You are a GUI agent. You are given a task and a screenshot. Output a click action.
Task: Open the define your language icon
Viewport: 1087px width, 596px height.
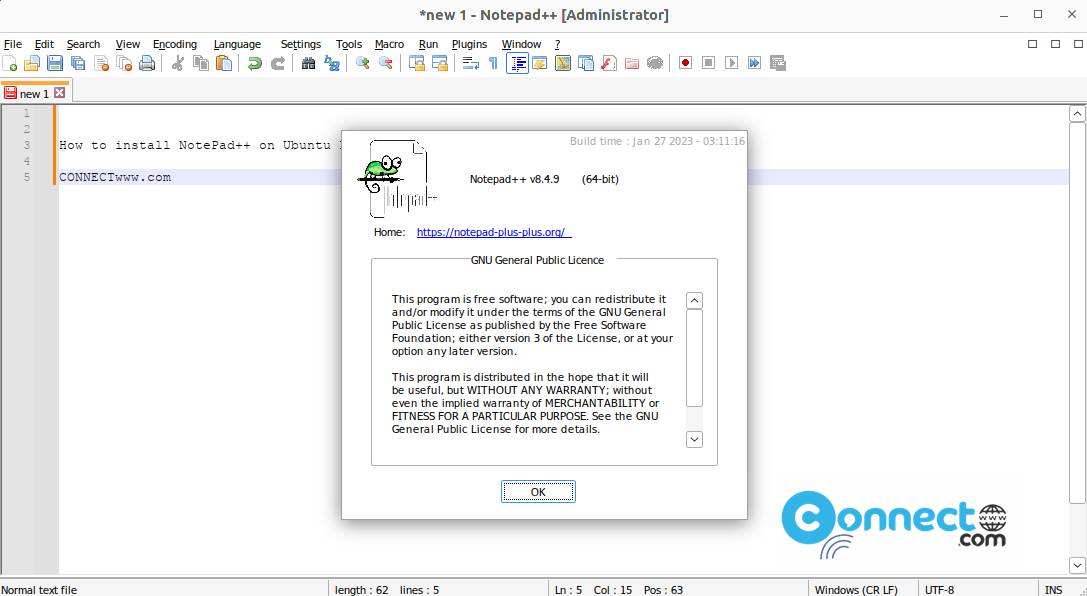[x=539, y=64]
